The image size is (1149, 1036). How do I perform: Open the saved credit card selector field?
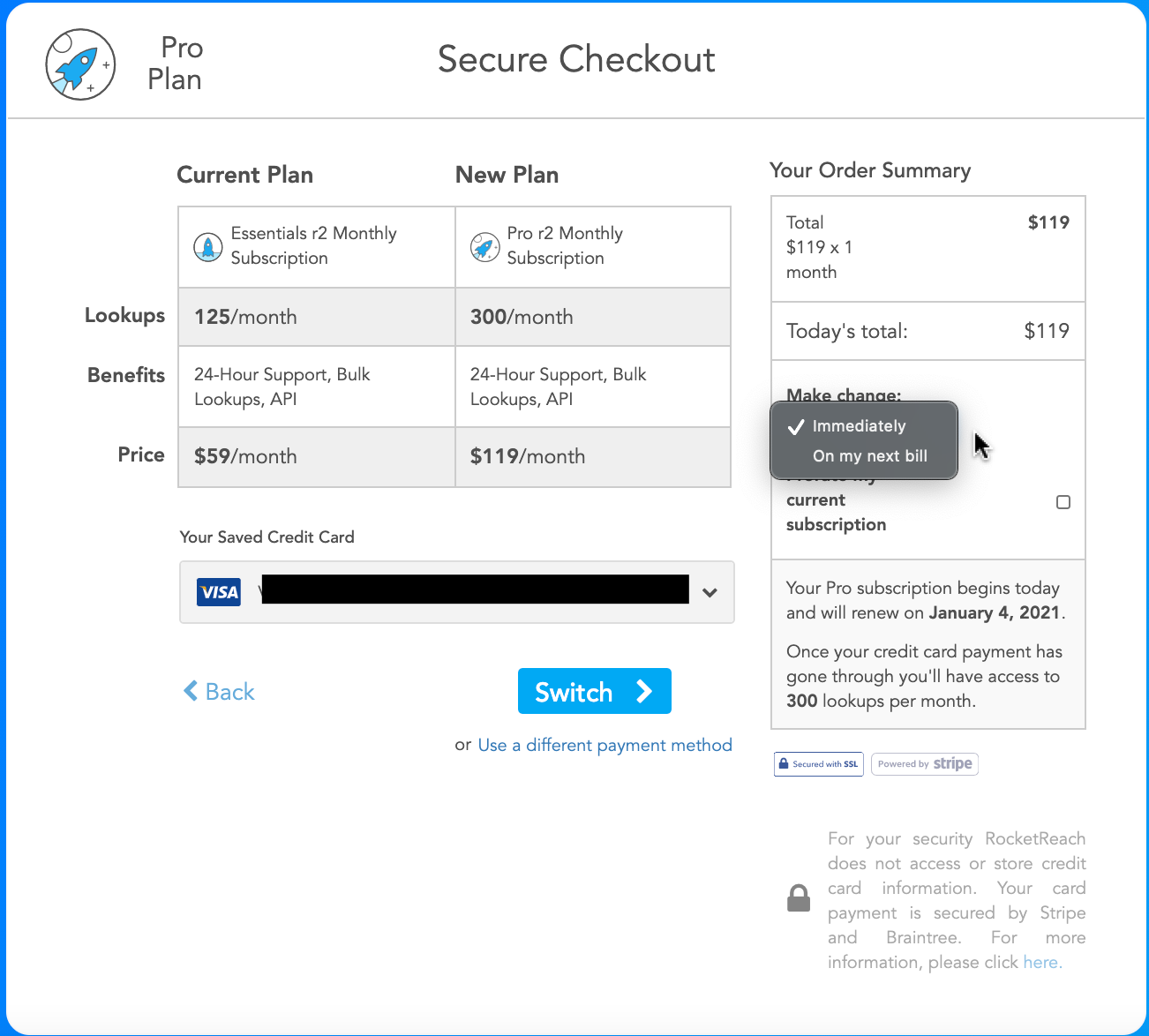click(x=457, y=592)
